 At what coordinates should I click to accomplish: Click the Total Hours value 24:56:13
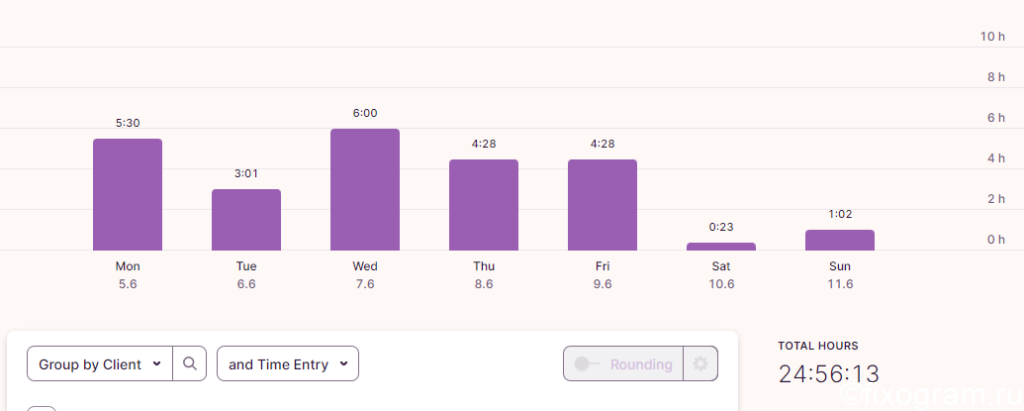(x=829, y=374)
